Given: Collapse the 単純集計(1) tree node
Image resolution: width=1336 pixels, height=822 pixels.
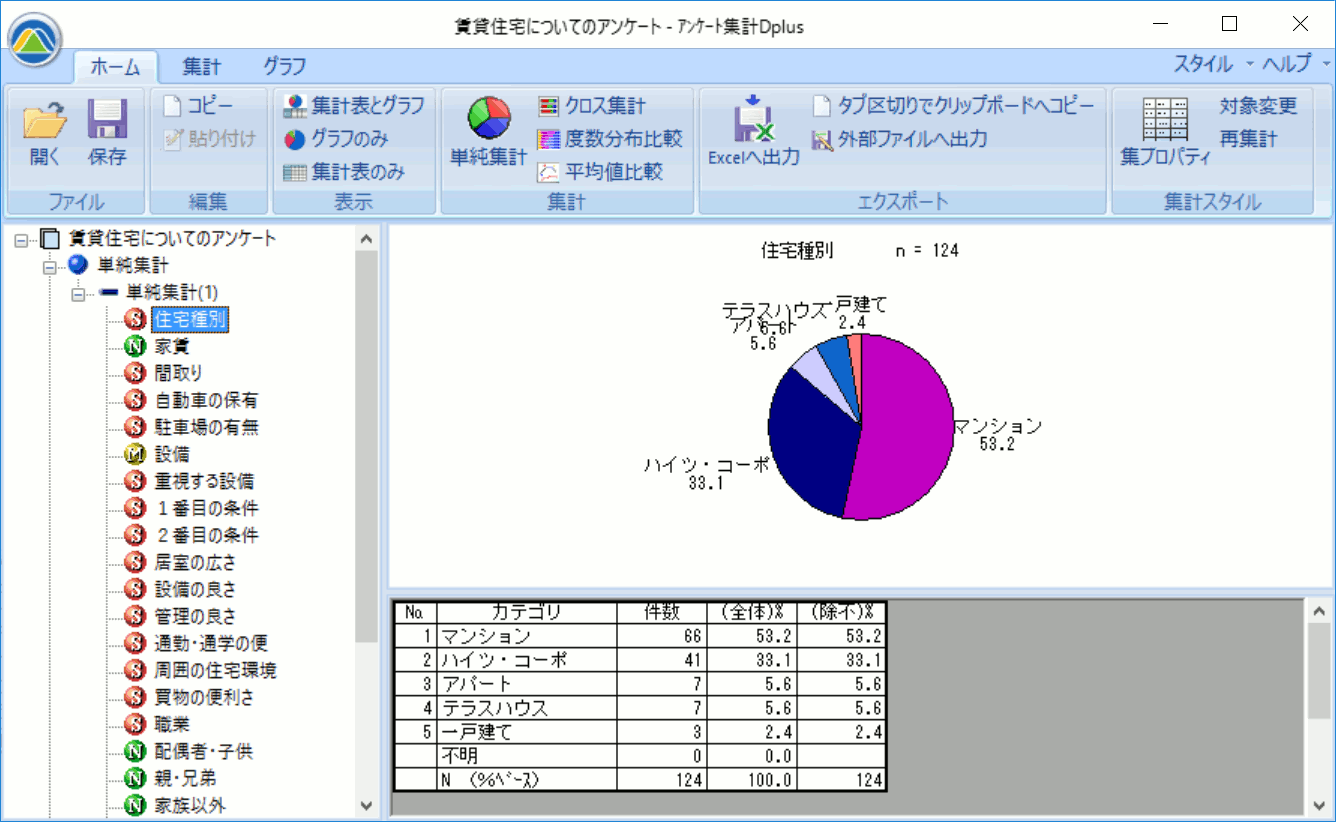Looking at the screenshot, I should pyautogui.click(x=76, y=293).
